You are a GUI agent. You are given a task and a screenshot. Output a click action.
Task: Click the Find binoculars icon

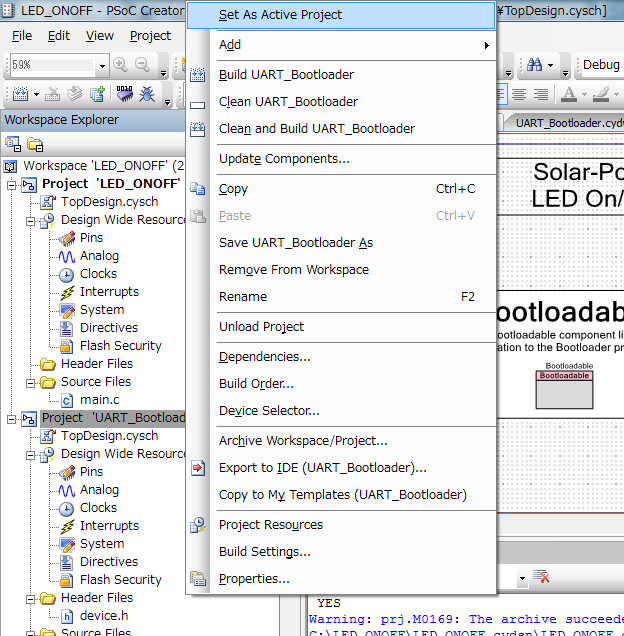point(534,64)
